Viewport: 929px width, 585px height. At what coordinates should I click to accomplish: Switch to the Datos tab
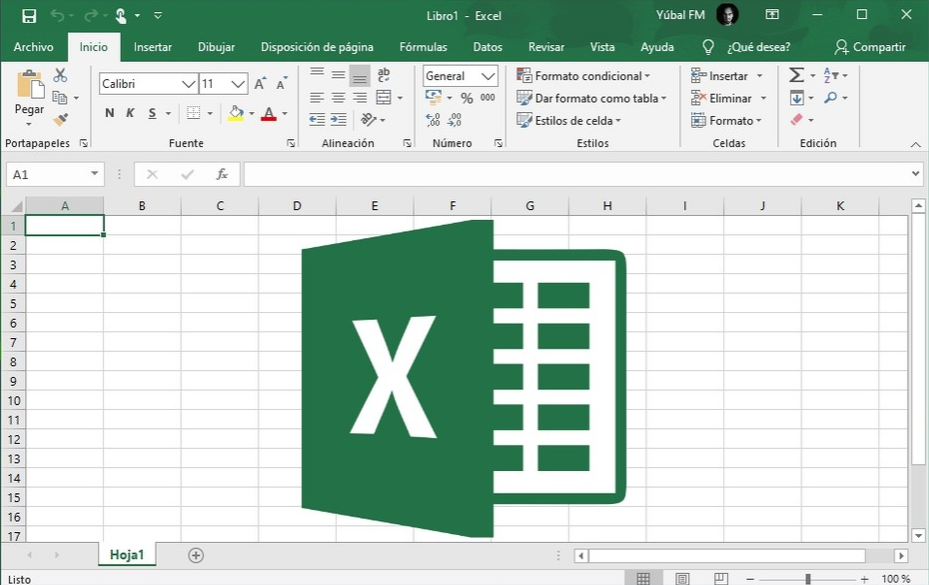[488, 47]
